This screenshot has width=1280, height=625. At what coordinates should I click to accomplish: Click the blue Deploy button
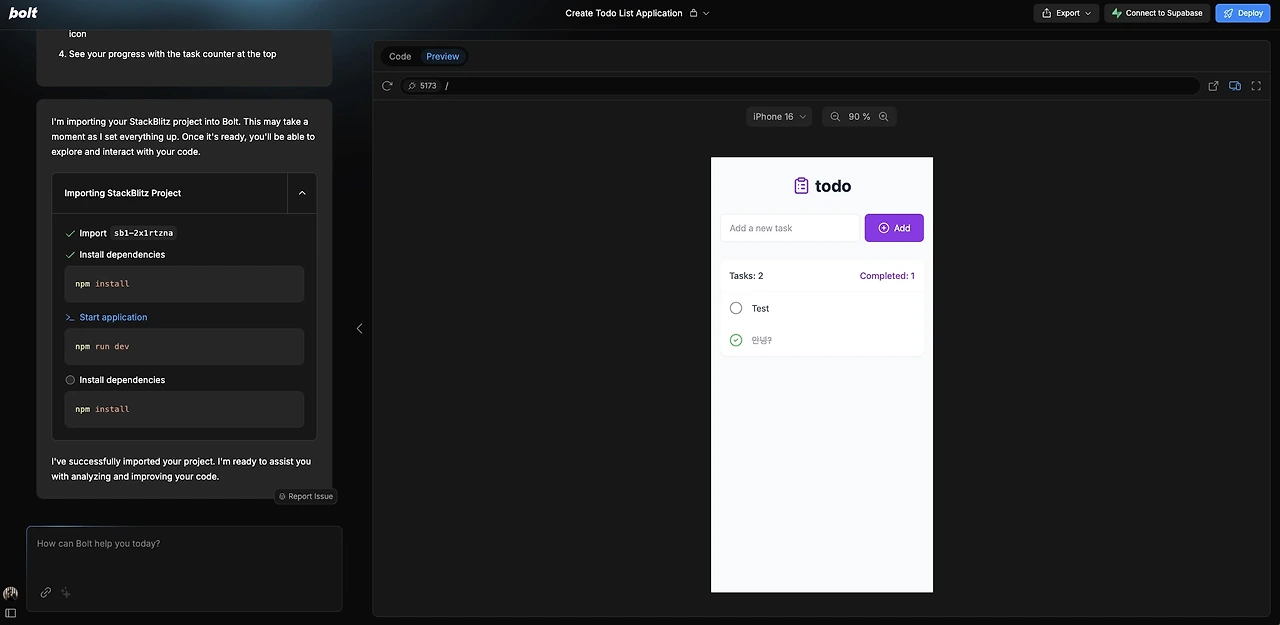coord(1242,13)
